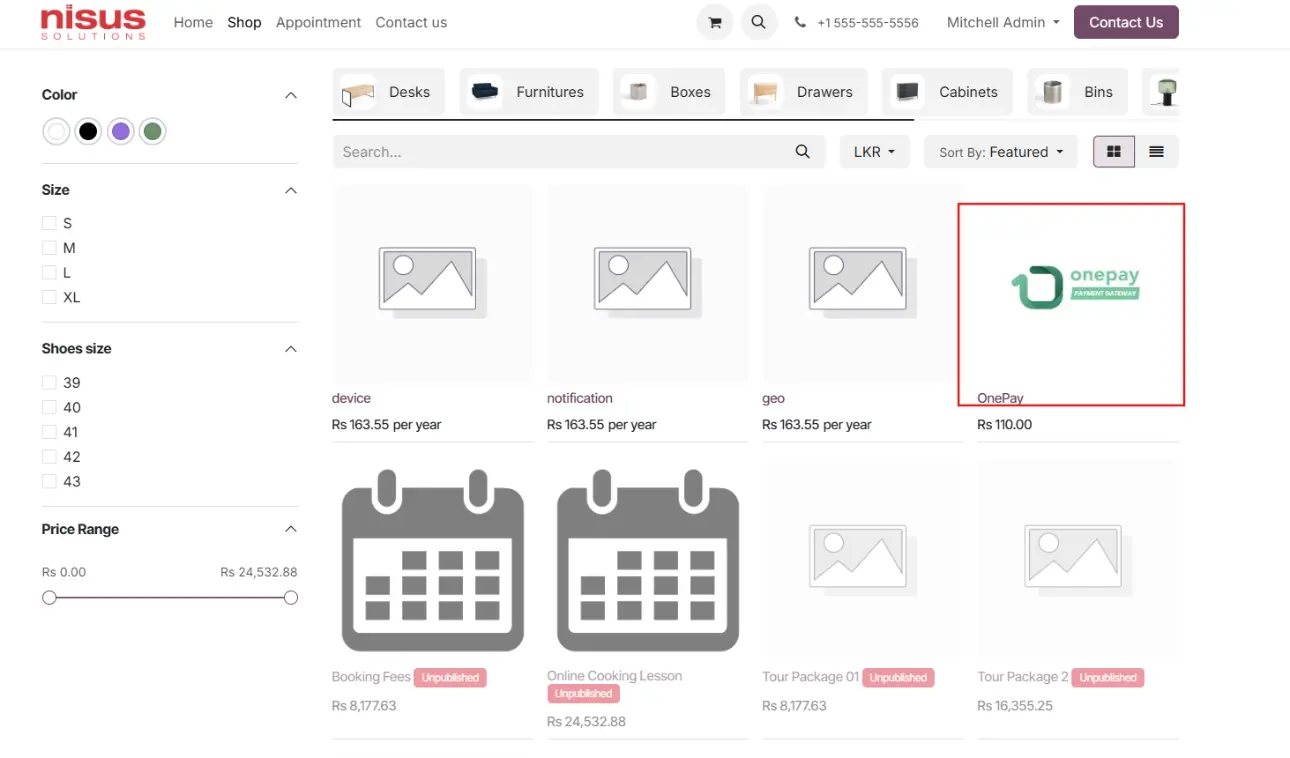Click the Desks category icon

pyautogui.click(x=357, y=92)
